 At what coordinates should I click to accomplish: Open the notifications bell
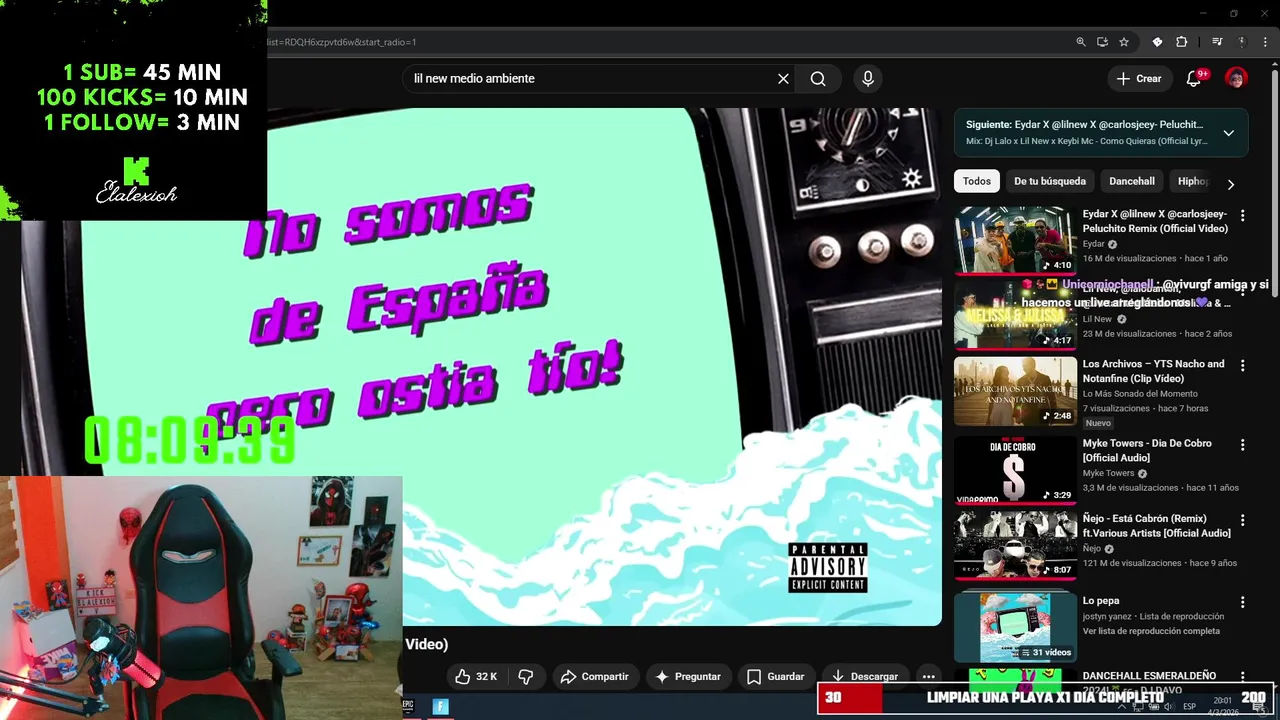(1194, 79)
